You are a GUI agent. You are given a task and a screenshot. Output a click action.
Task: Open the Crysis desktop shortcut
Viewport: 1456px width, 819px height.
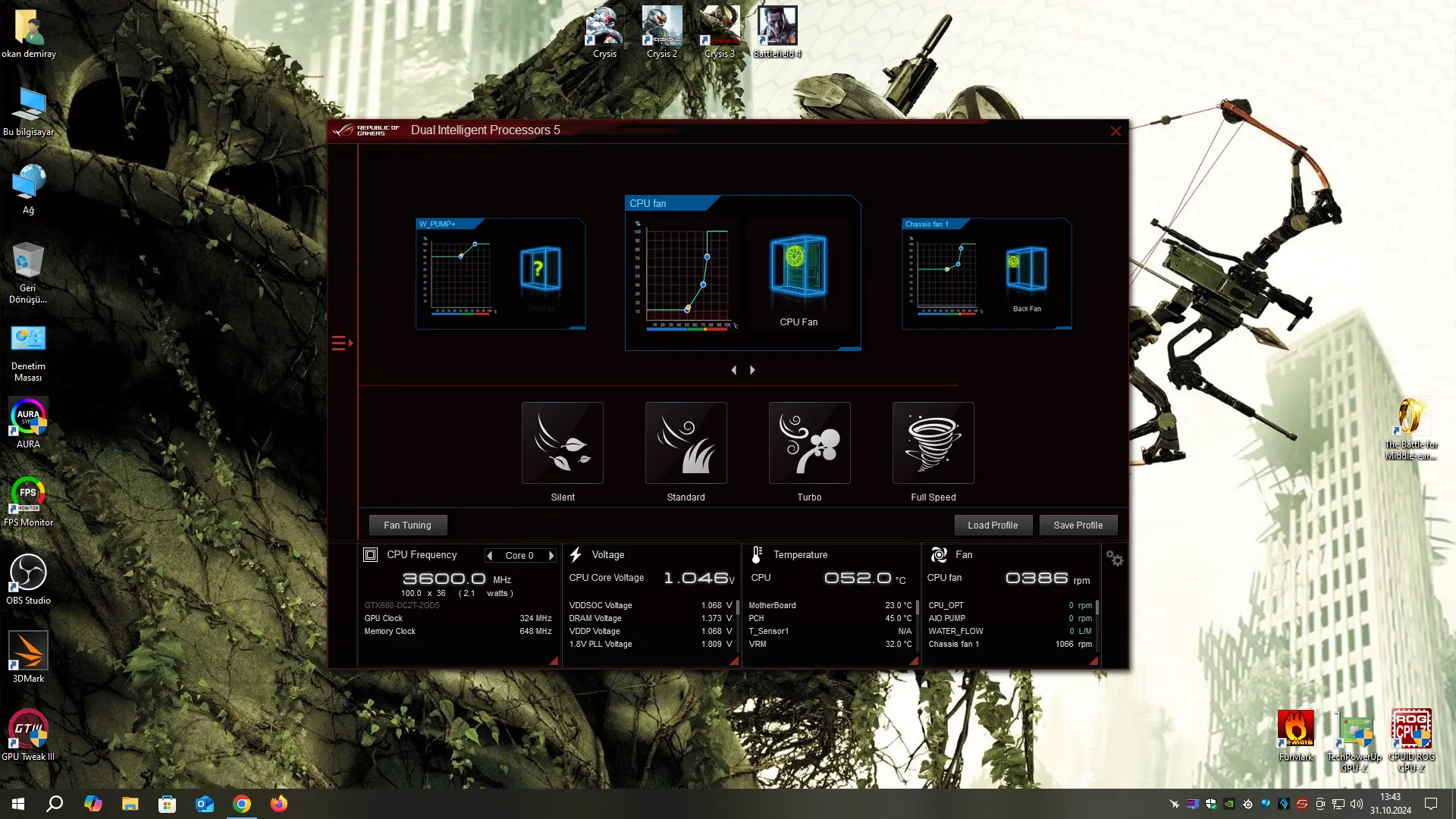(604, 32)
